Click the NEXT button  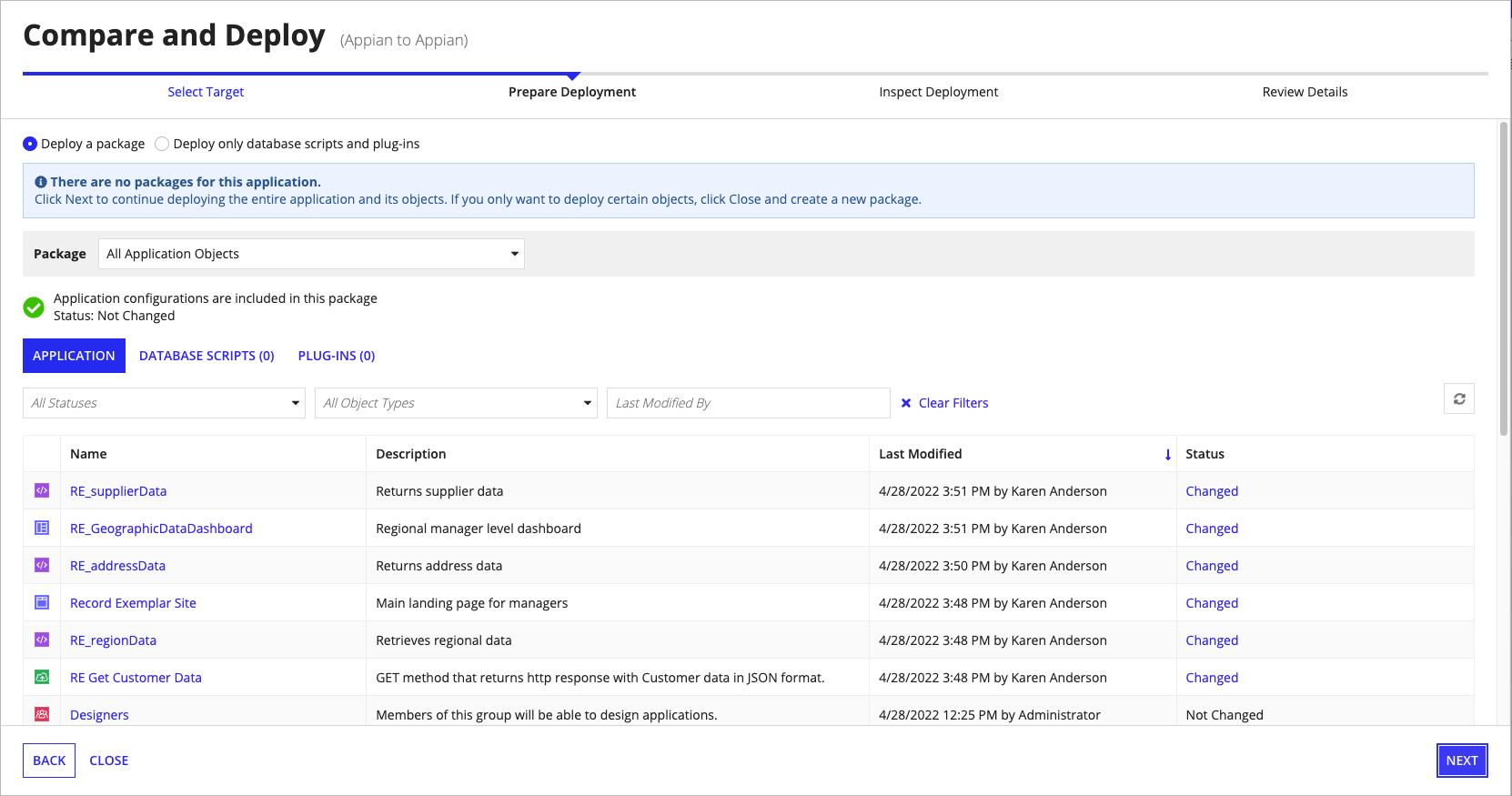coord(1462,761)
